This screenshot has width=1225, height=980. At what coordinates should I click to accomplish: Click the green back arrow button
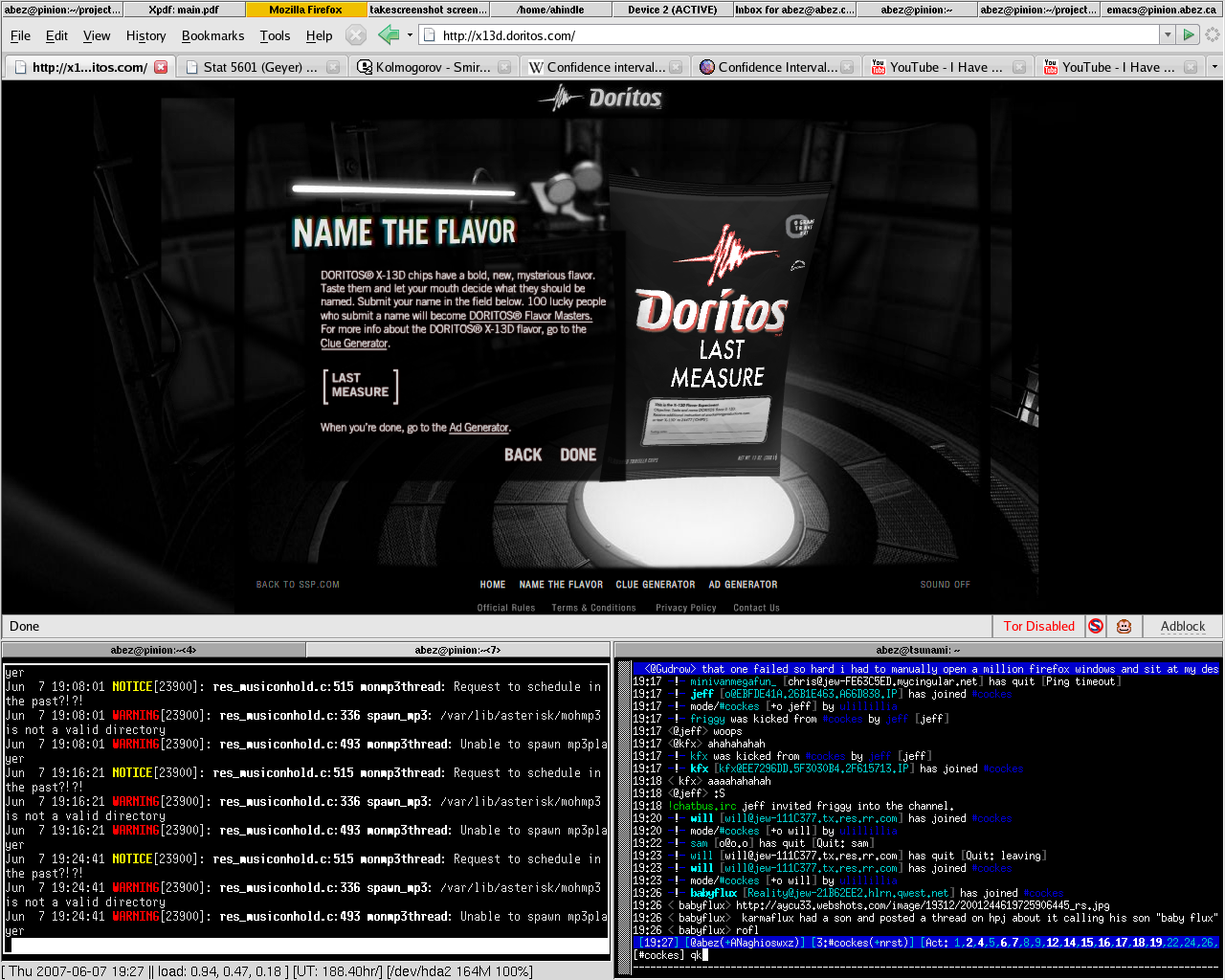tap(388, 35)
